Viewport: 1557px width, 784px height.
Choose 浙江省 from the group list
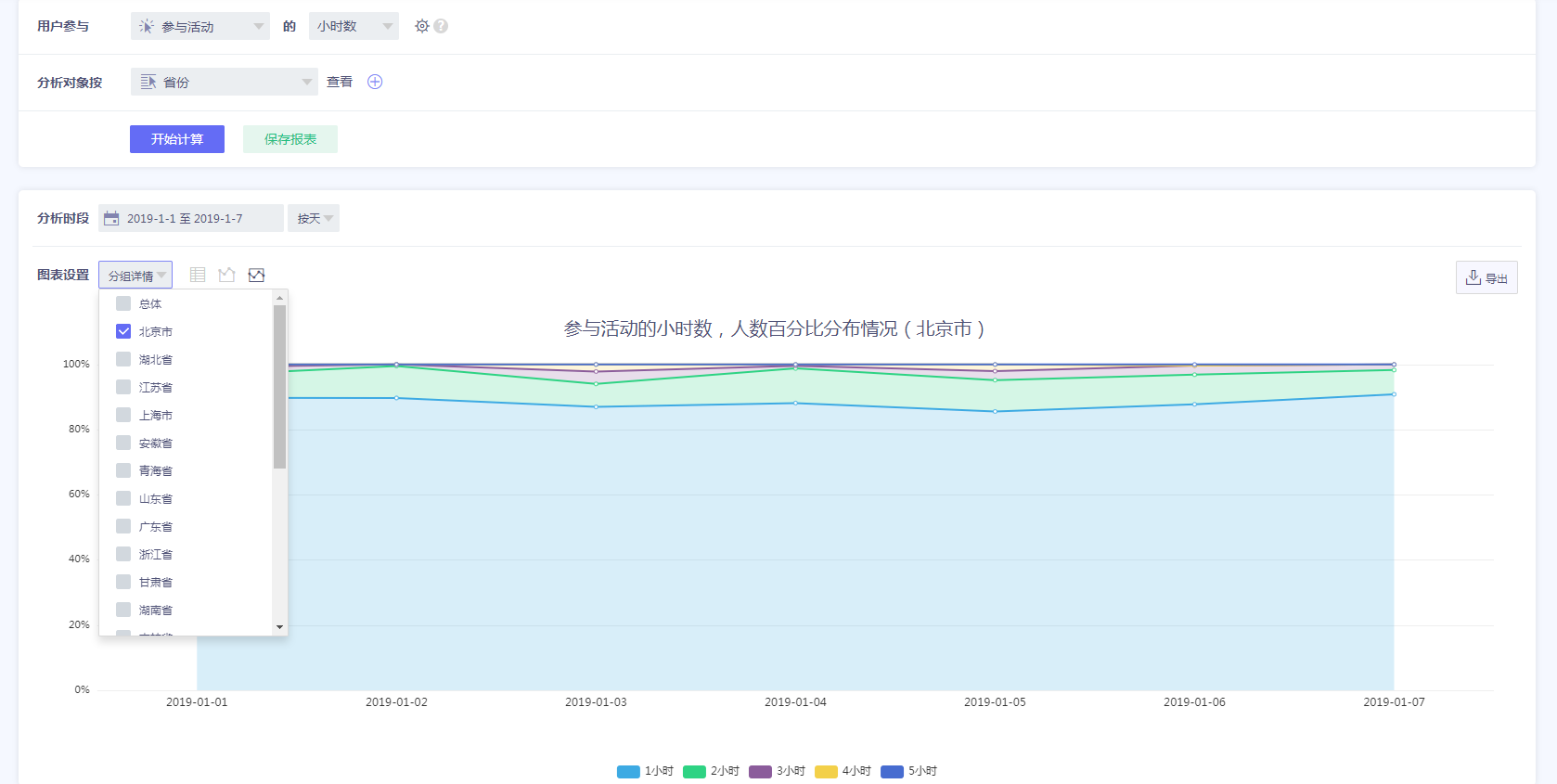click(123, 554)
